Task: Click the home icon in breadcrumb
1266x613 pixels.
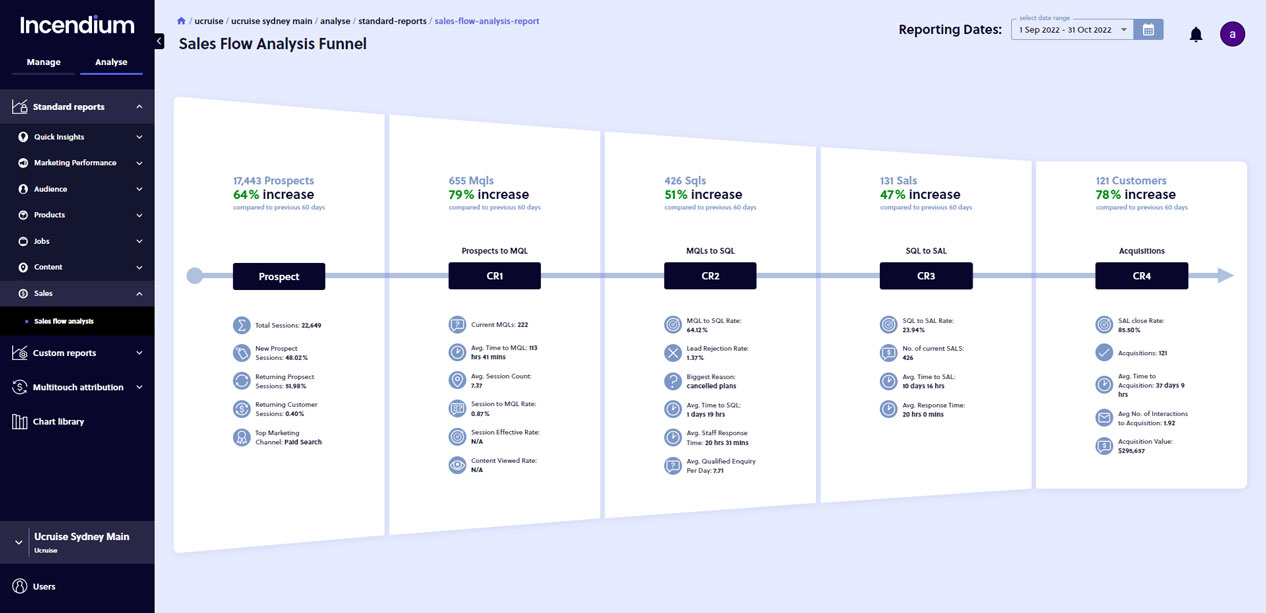Action: click(x=181, y=21)
